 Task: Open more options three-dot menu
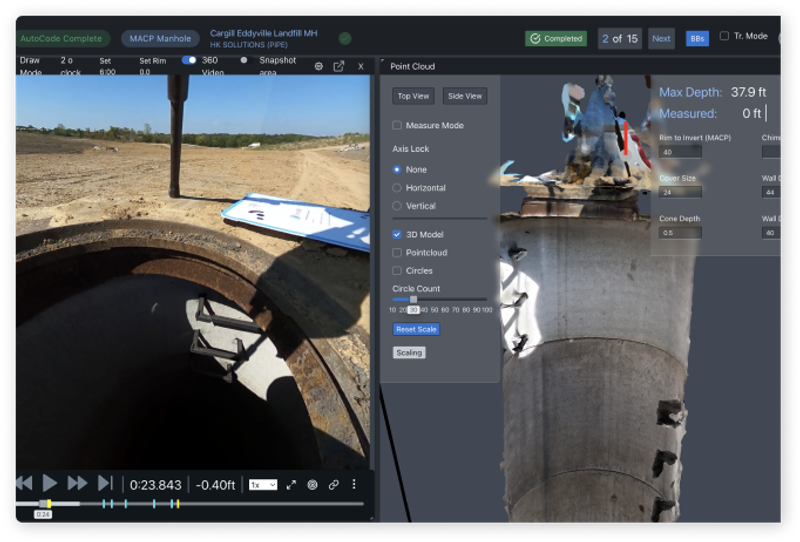click(354, 484)
